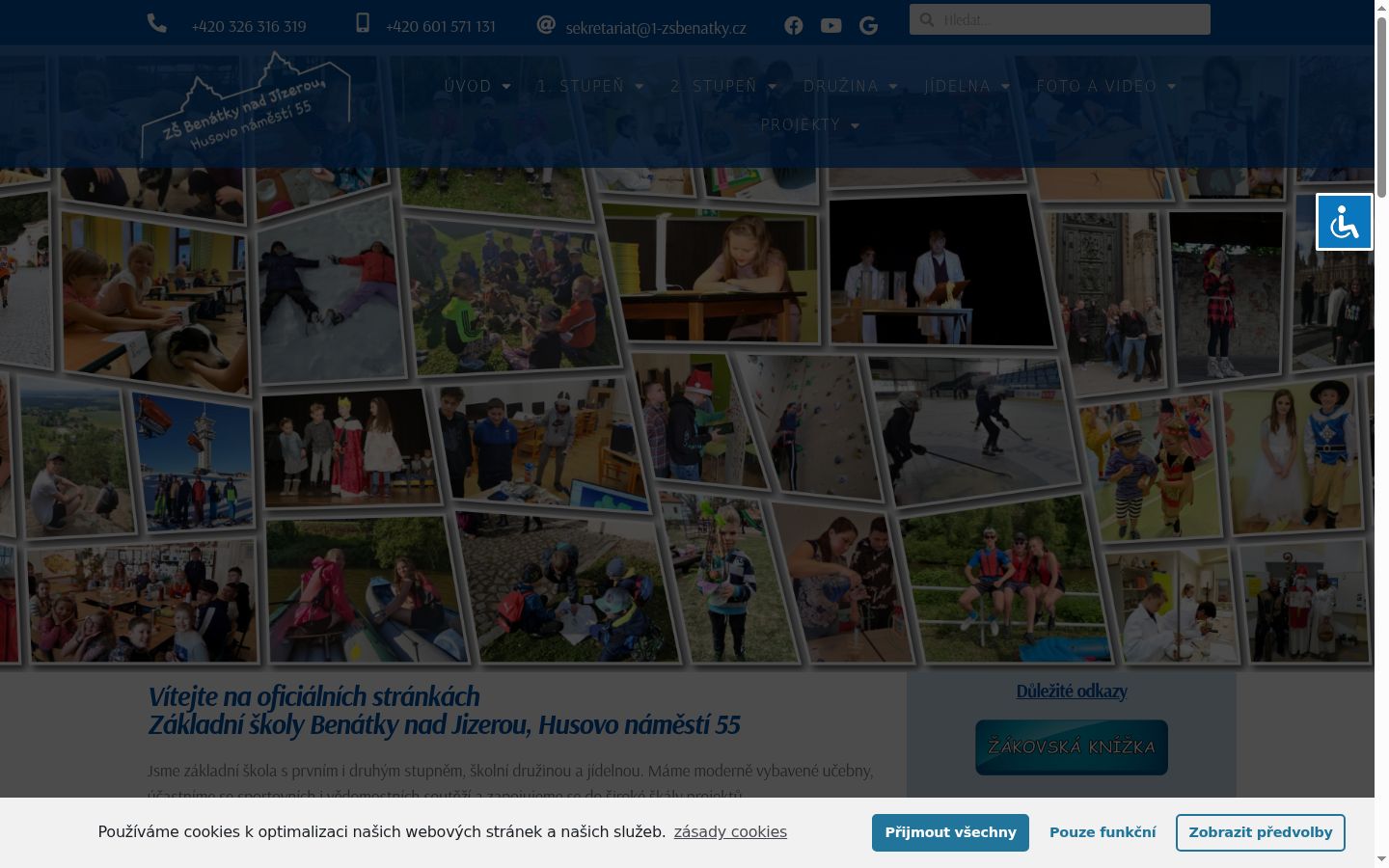Open the ÚVOD menu
Screen dimensions: 1389x868
pos(468,86)
